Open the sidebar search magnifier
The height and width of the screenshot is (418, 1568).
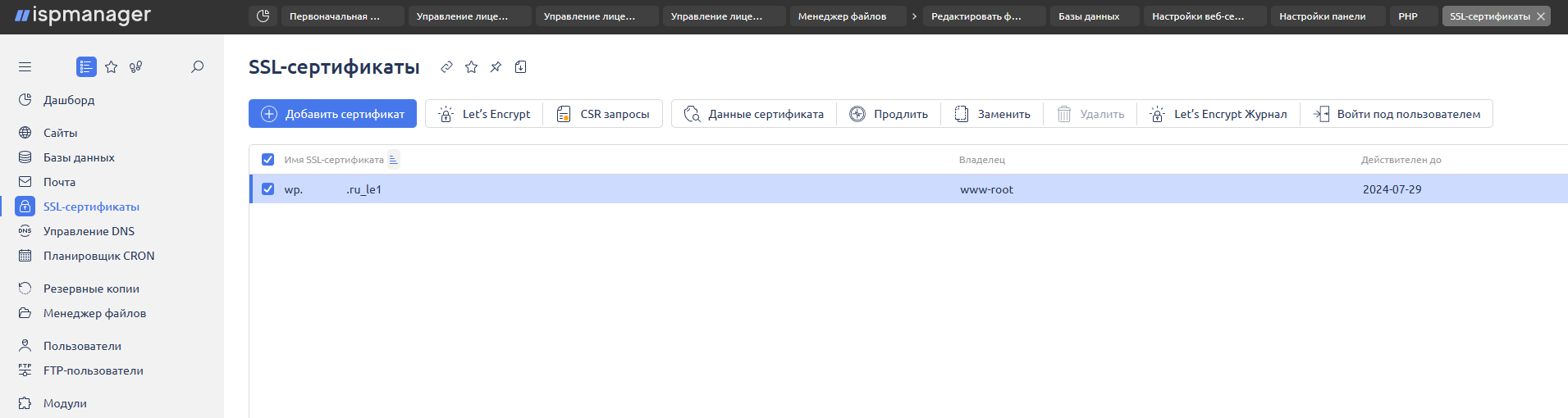[x=197, y=67]
